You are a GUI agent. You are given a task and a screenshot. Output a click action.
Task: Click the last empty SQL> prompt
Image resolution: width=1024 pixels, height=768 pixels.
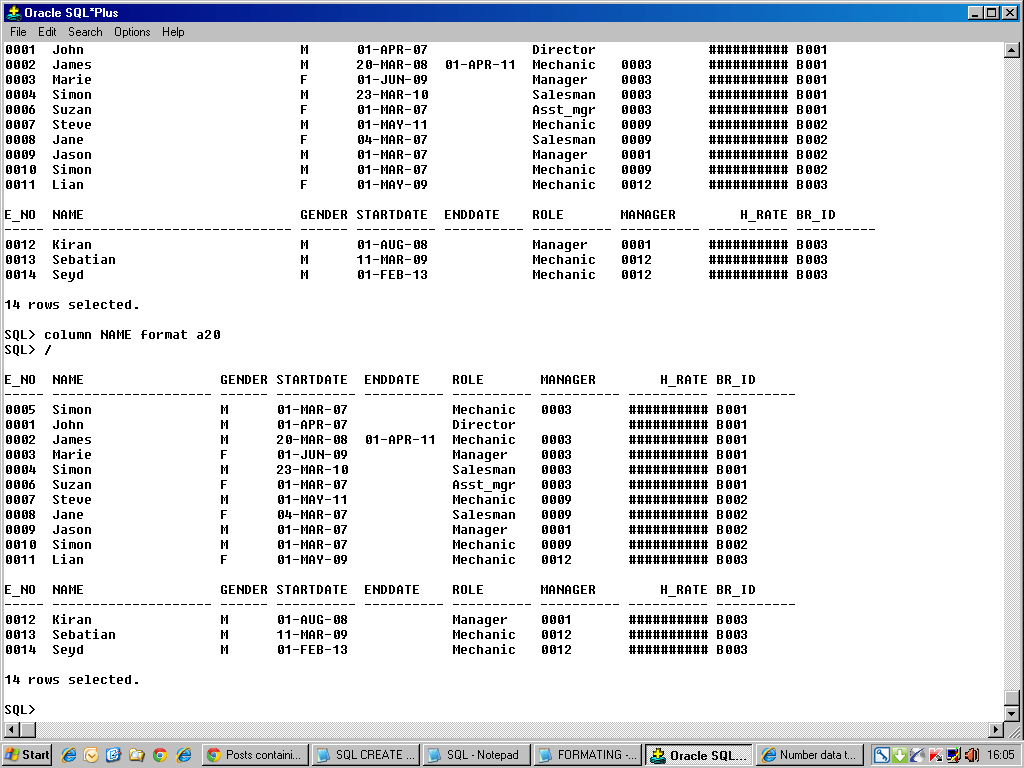20,710
